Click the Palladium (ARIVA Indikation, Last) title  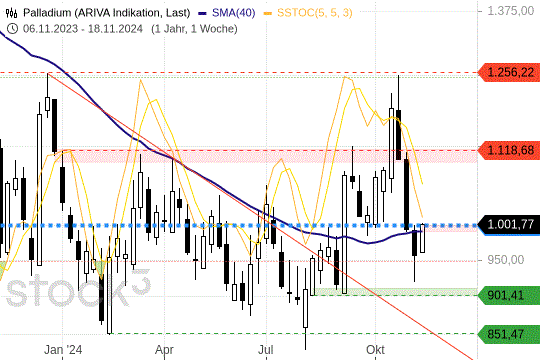[106, 13]
